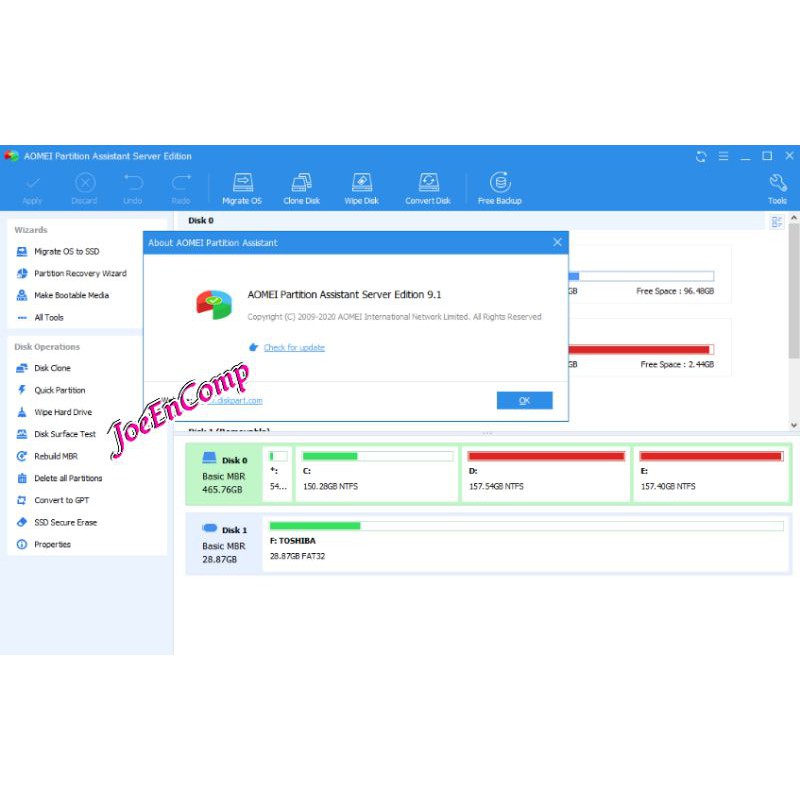
Task: Click the D: partition red usage bar
Action: click(546, 456)
